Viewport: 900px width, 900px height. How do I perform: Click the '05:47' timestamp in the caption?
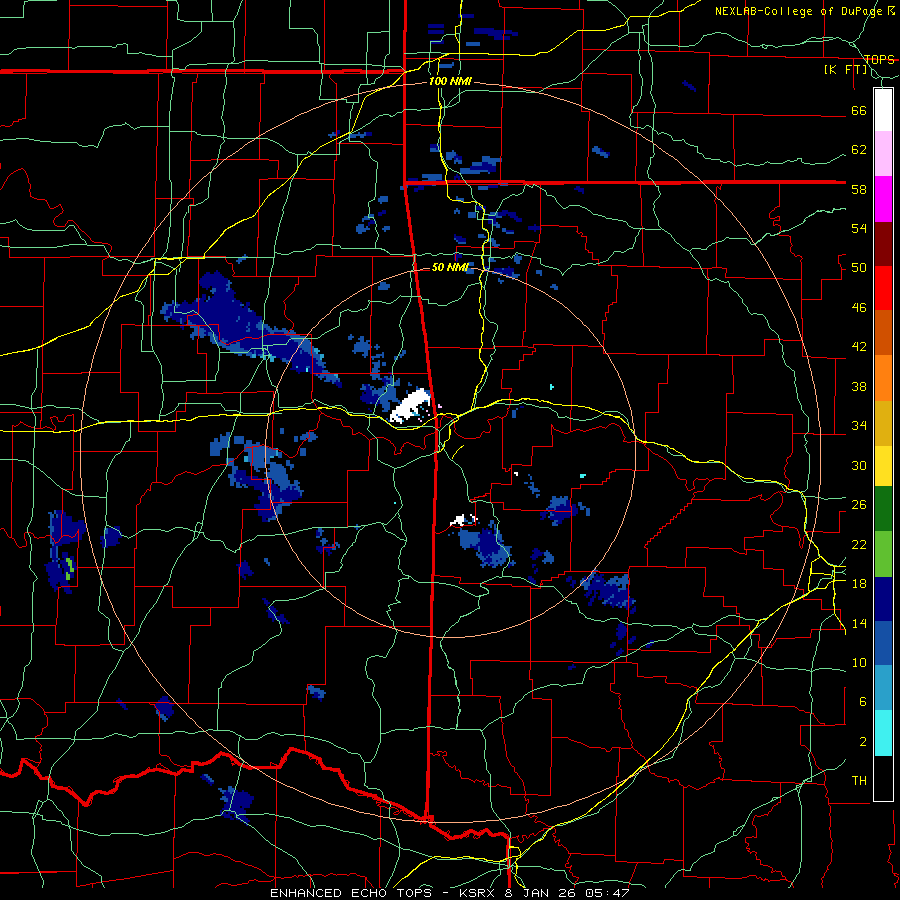[607, 893]
